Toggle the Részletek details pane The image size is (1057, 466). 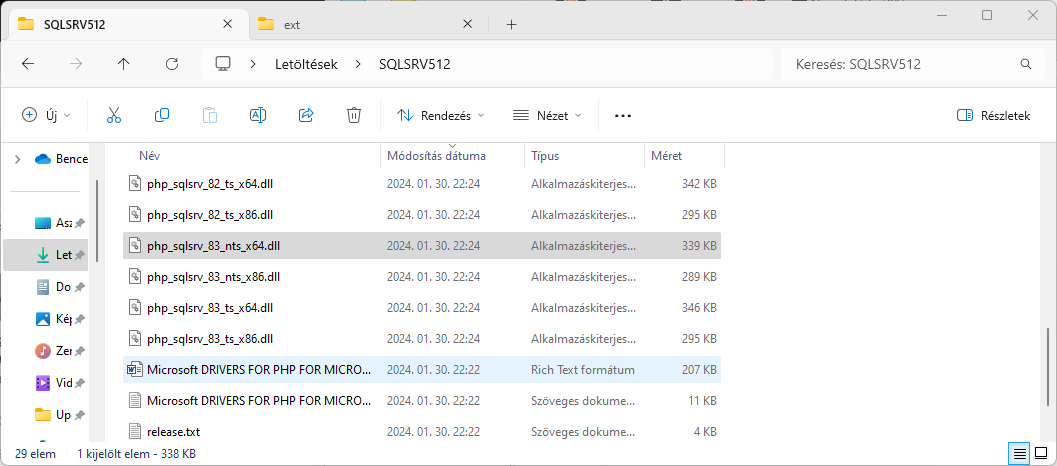[x=994, y=115]
